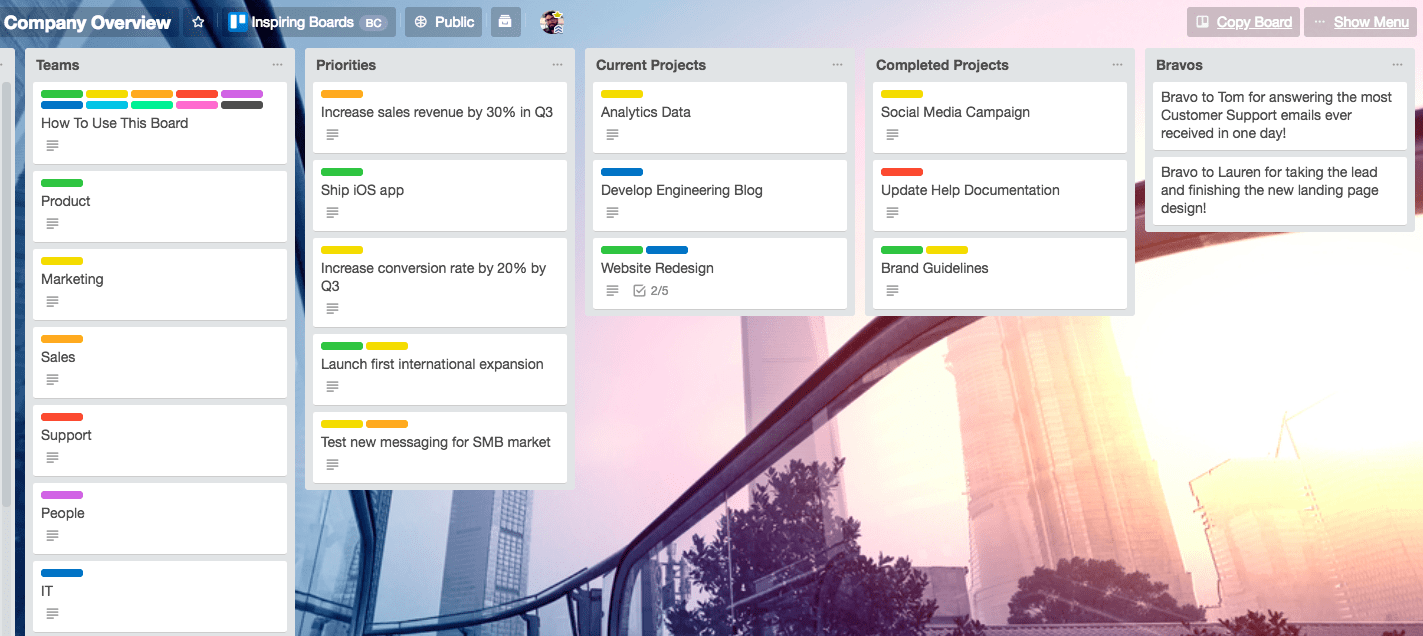Click Show Menu in the header
The image size is (1423, 636).
1360,22
